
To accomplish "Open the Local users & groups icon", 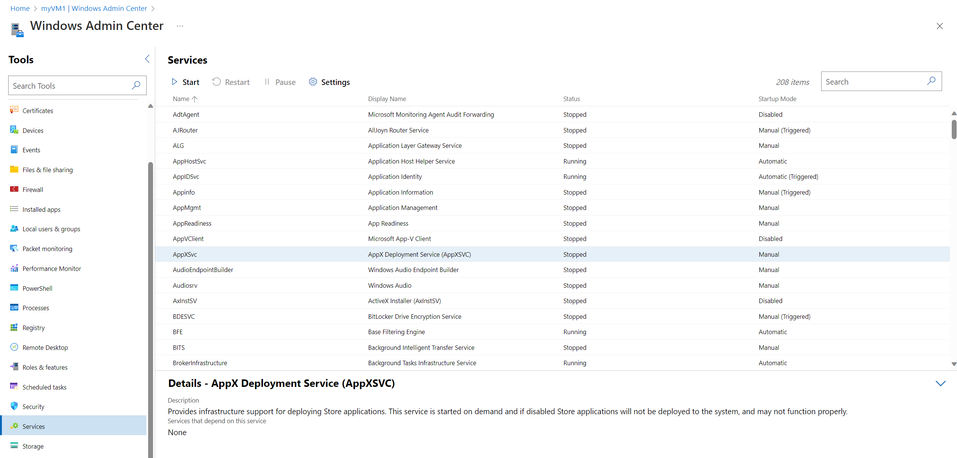I will coord(14,229).
